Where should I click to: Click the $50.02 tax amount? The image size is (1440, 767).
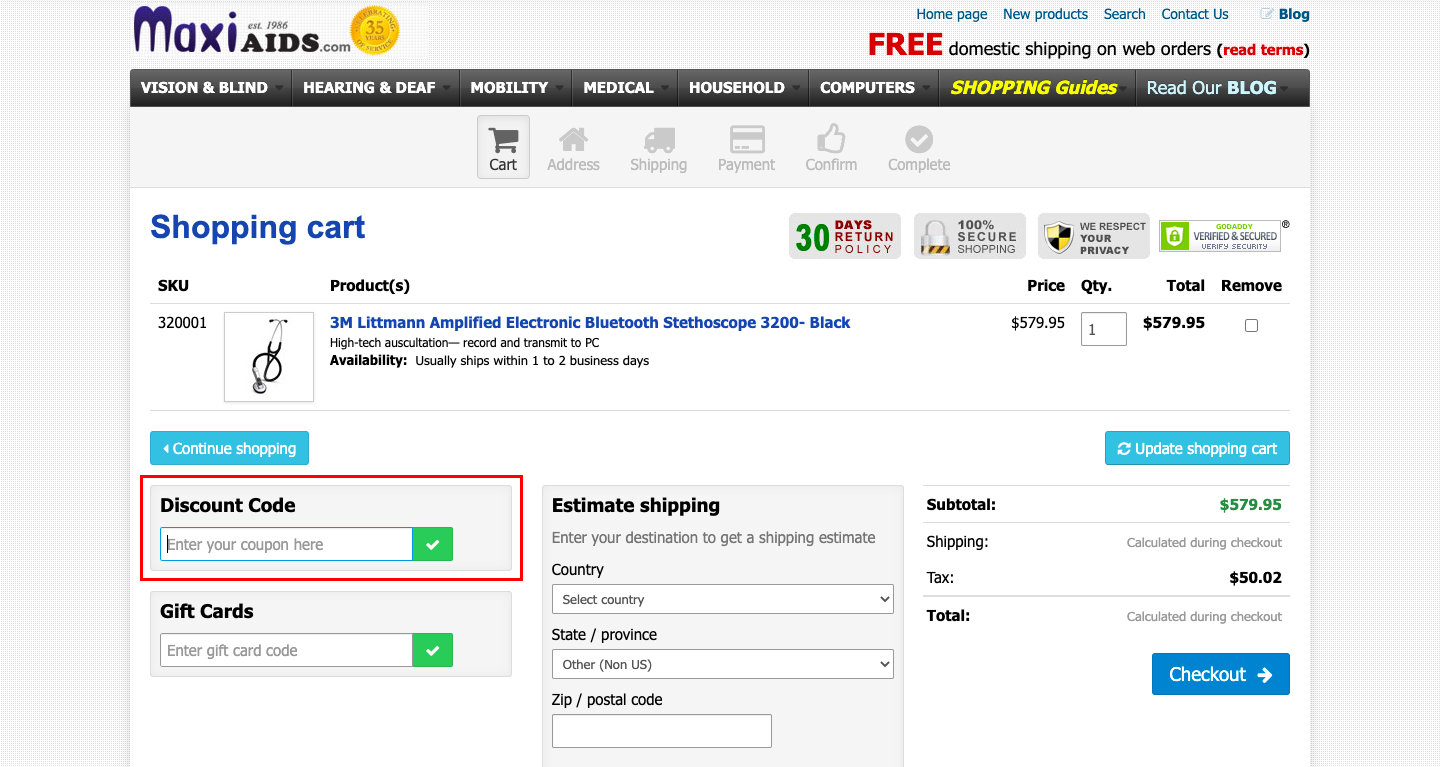click(1255, 577)
